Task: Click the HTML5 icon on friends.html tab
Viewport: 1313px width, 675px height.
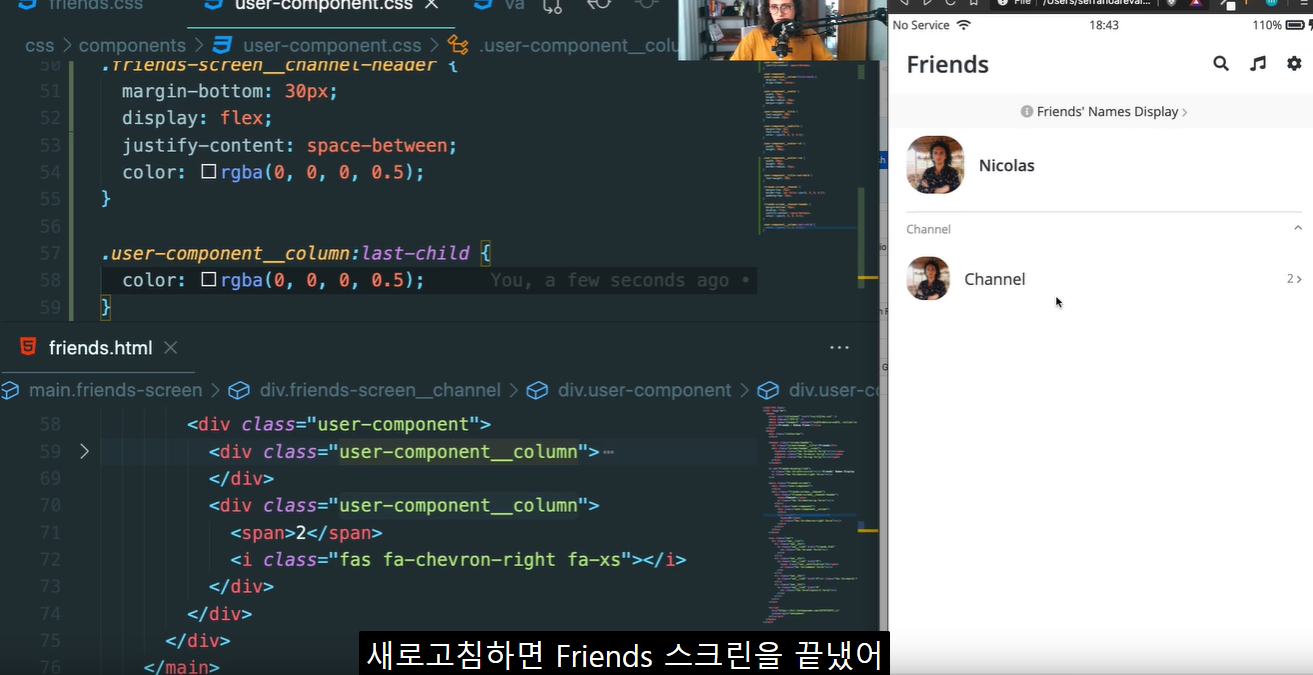Action: pos(28,347)
